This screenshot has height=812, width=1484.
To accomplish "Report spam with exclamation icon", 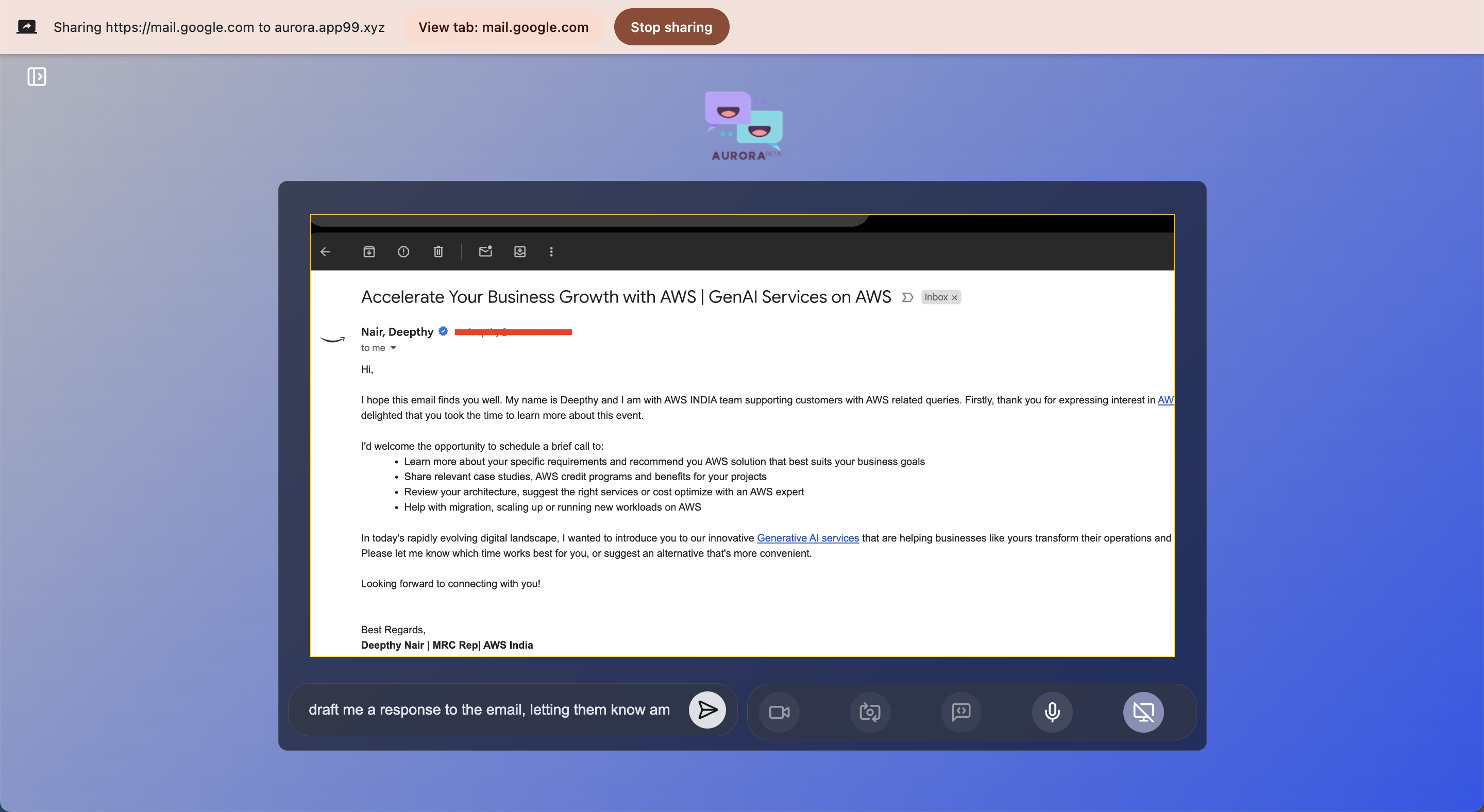I will (x=403, y=251).
